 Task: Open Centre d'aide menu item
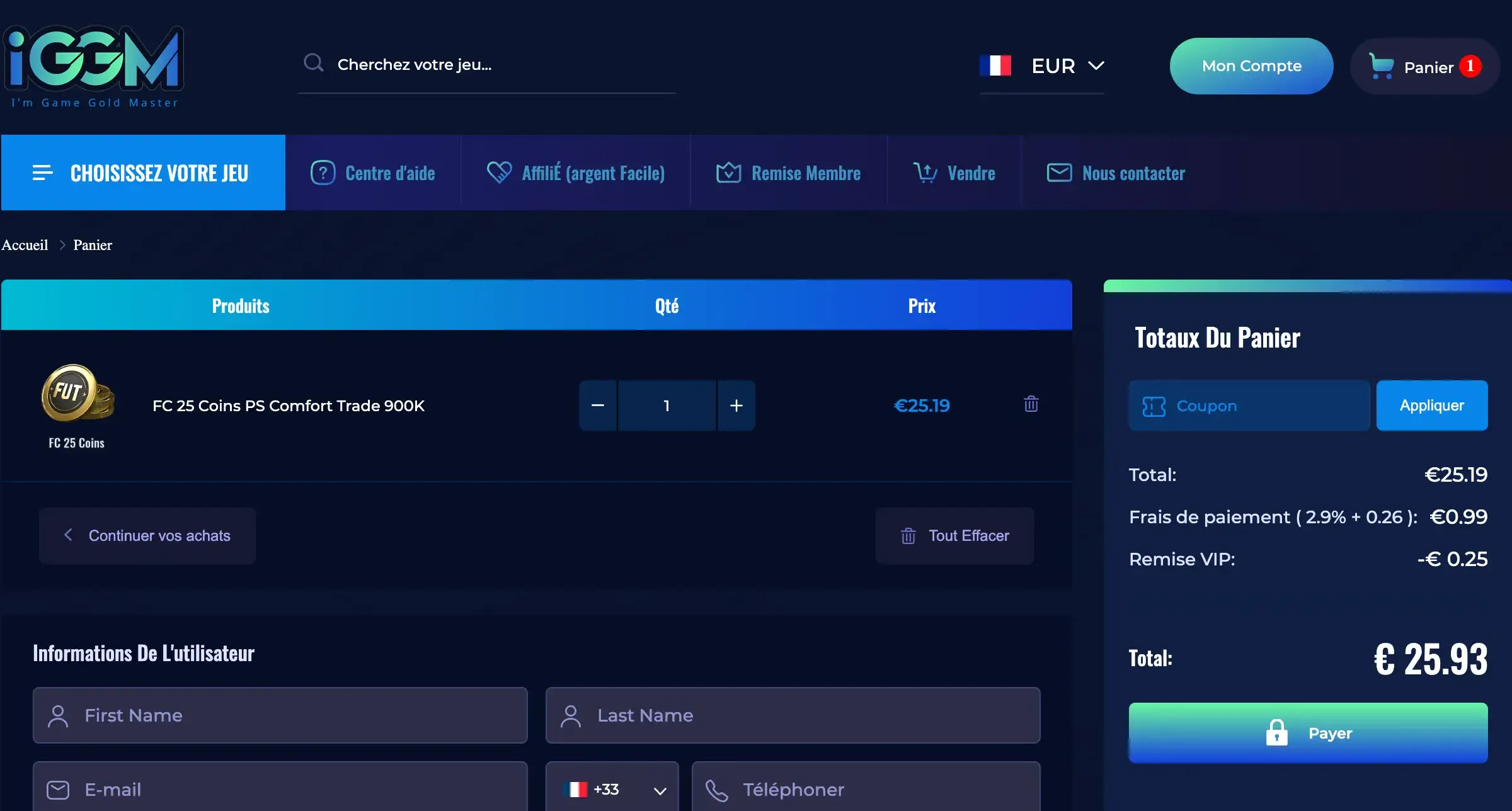373,173
